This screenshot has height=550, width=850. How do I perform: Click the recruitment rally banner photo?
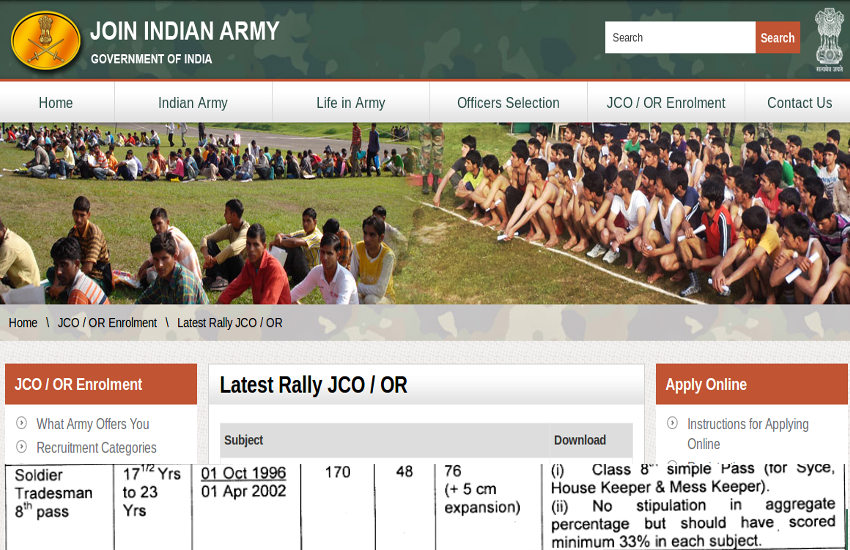425,213
